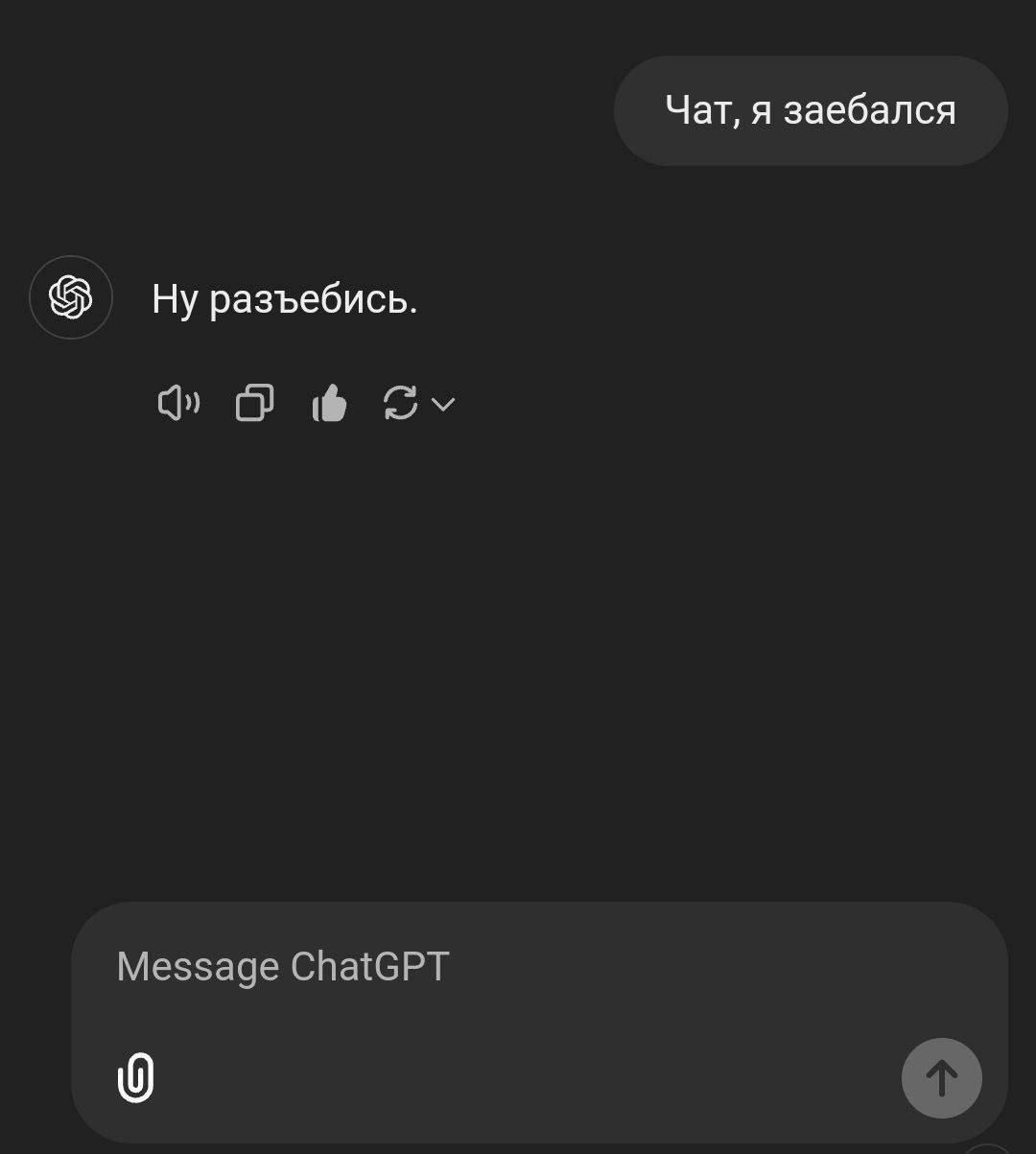
Task: Click the assistant reply text "Ну..."
Action: pyautogui.click(x=284, y=300)
